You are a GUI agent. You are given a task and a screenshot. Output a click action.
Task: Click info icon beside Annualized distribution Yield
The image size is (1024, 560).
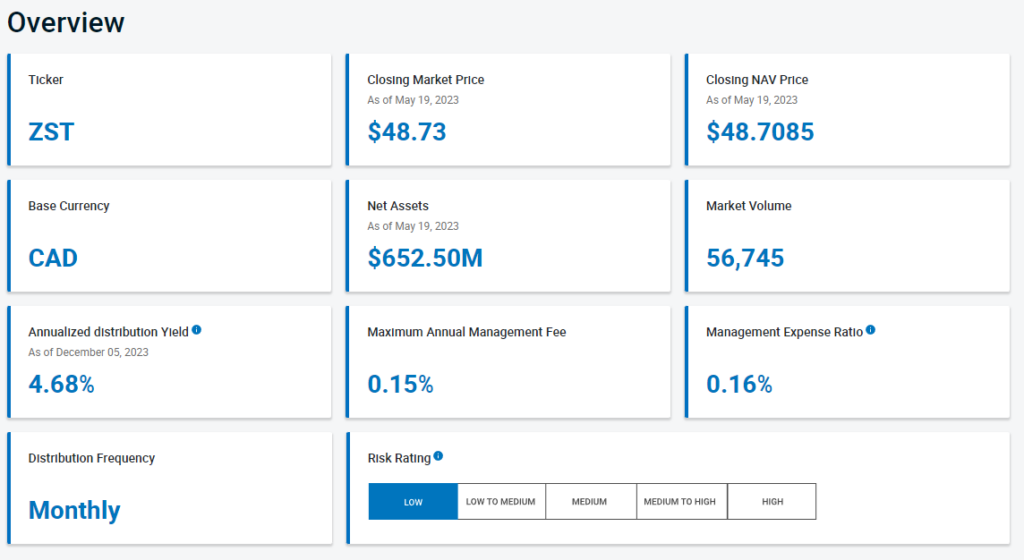click(x=196, y=329)
